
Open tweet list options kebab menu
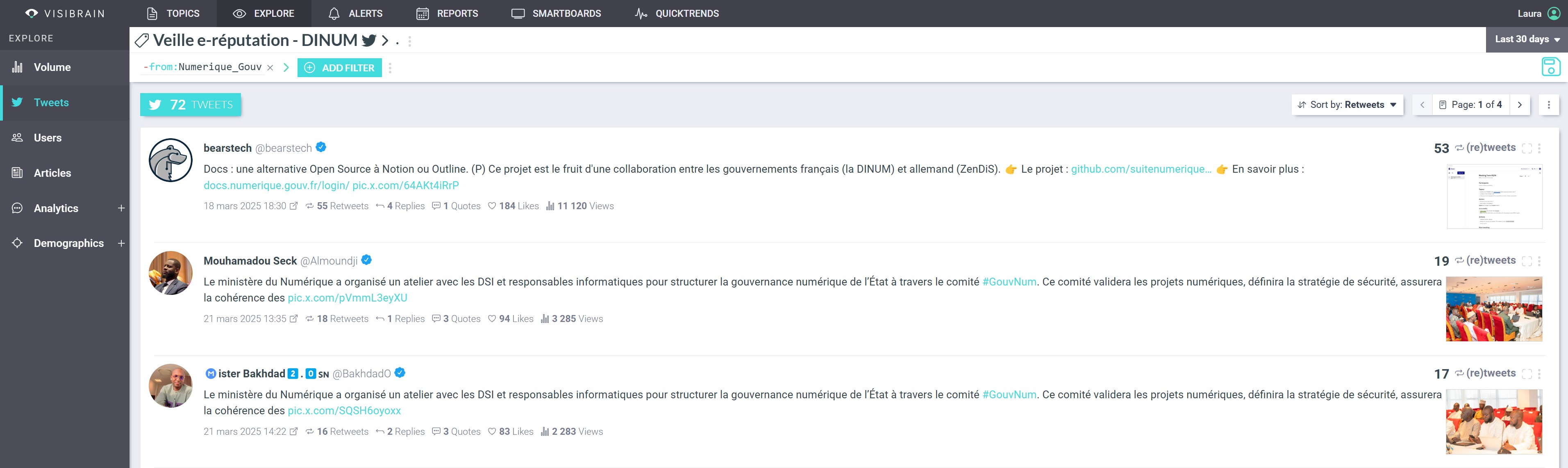1548,105
